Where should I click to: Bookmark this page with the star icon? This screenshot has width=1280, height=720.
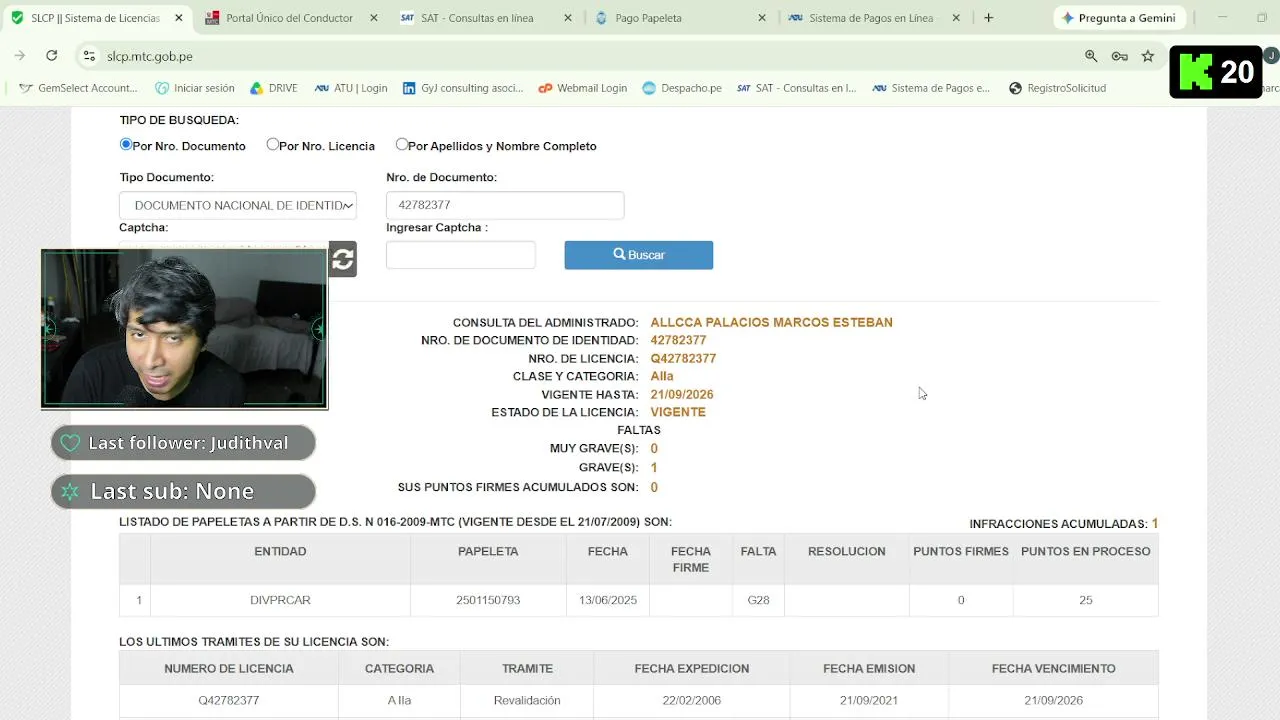coord(1148,56)
